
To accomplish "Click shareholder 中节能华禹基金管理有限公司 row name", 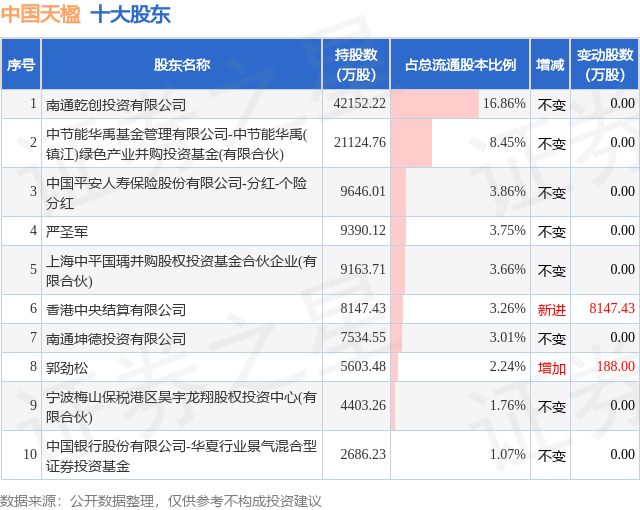I will pos(176,144).
